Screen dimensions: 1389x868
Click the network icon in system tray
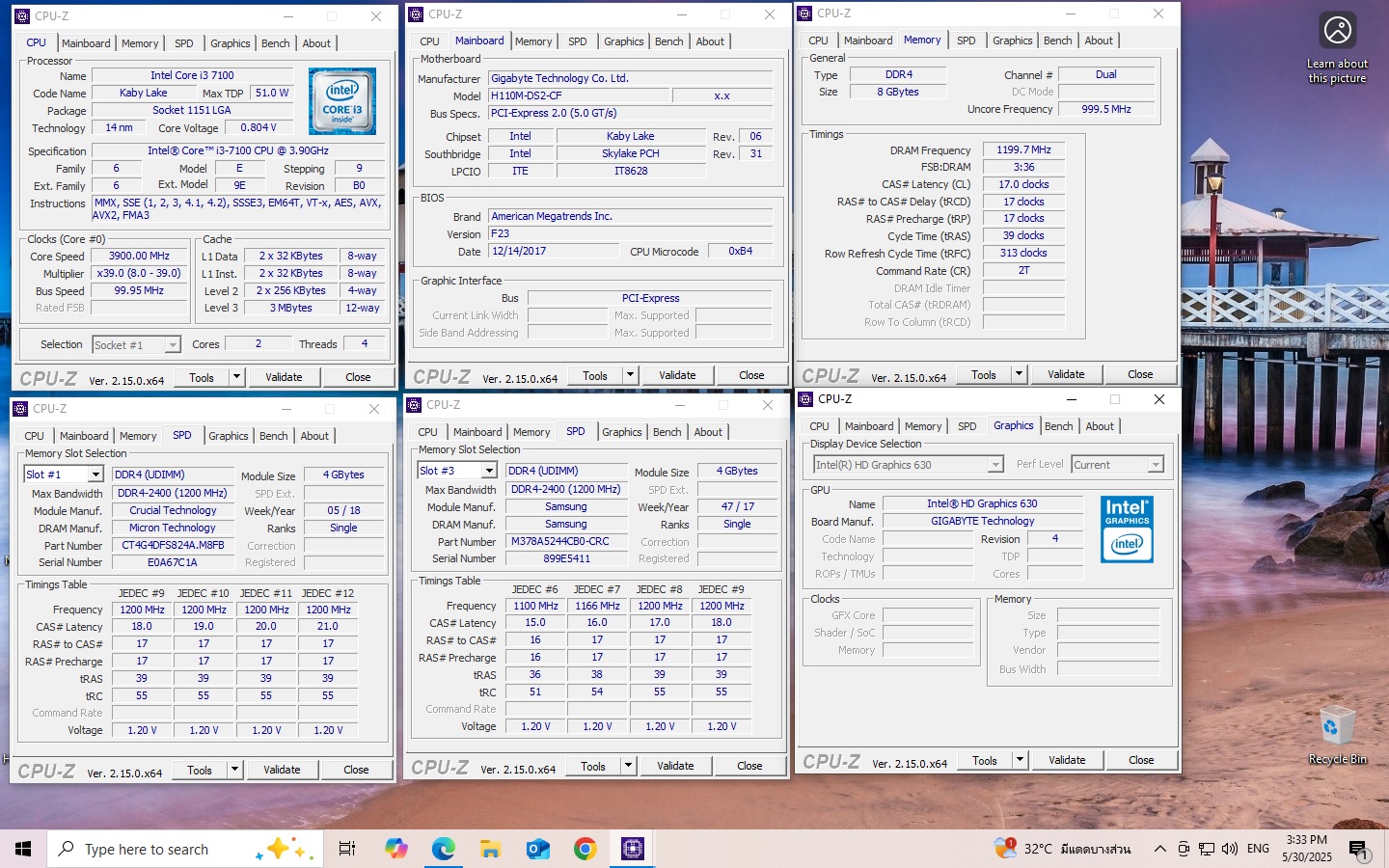point(1206,849)
